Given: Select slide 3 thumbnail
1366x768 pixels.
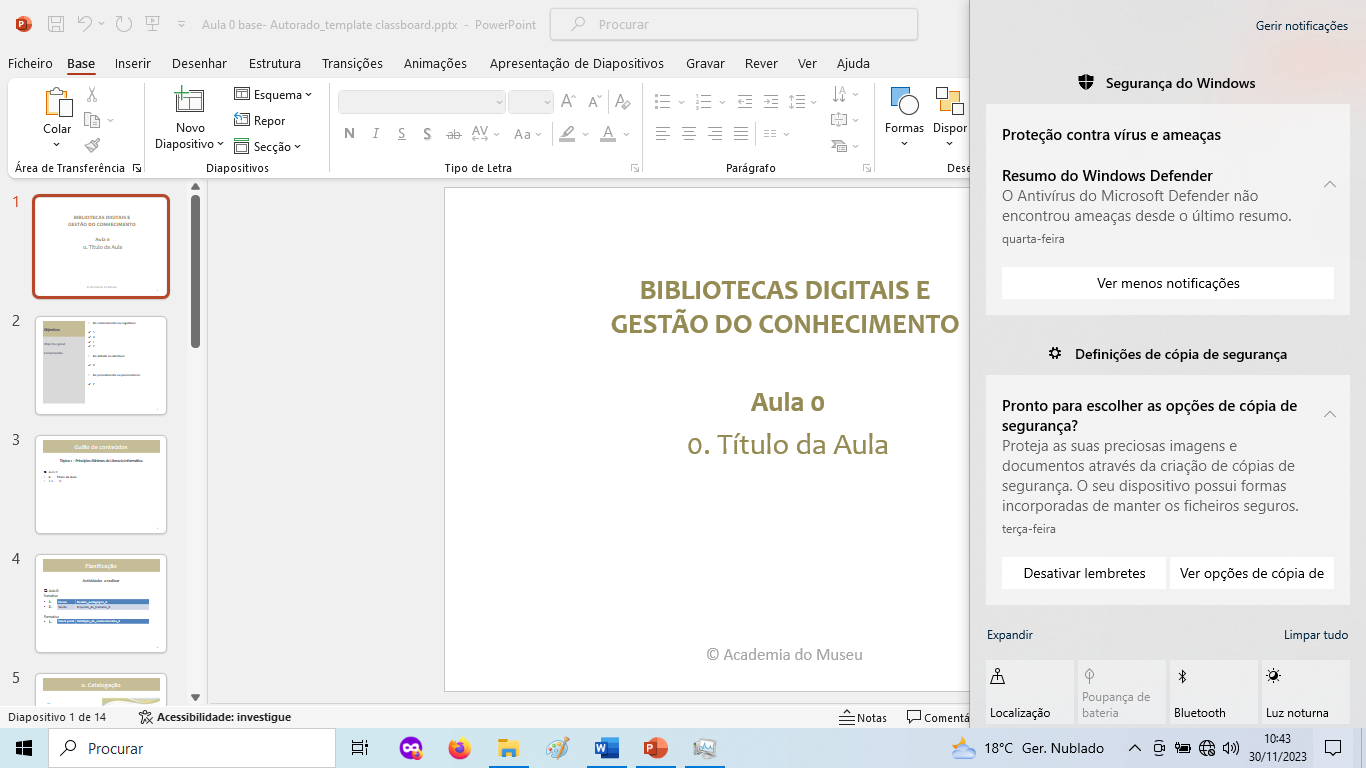Looking at the screenshot, I should tap(100, 484).
